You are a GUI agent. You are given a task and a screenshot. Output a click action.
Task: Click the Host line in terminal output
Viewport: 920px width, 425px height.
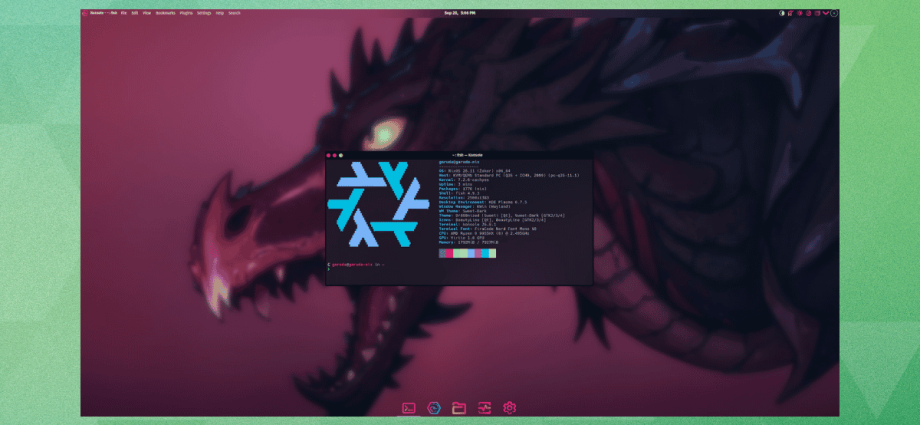(x=509, y=176)
